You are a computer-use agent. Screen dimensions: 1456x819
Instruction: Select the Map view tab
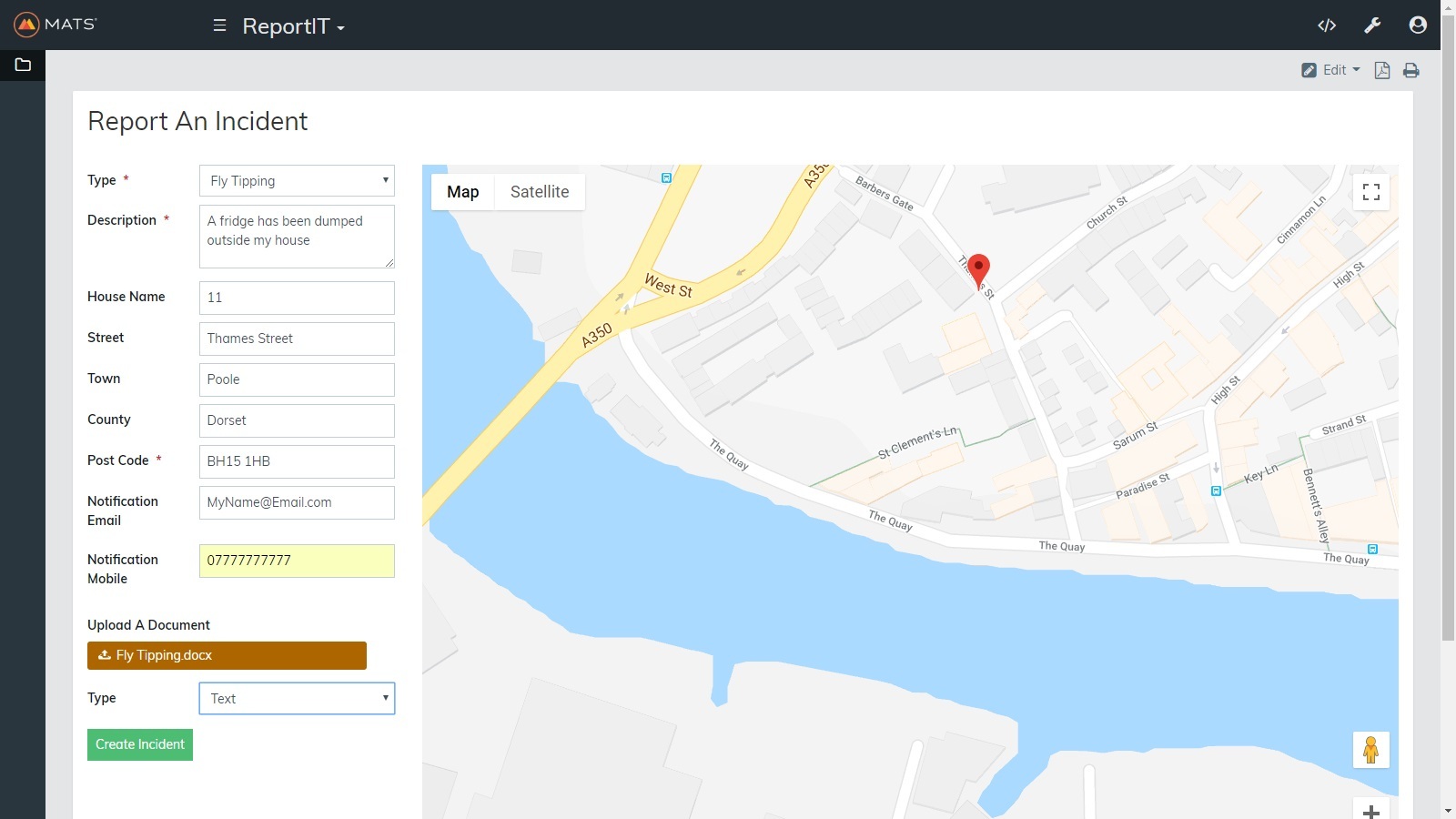click(462, 192)
